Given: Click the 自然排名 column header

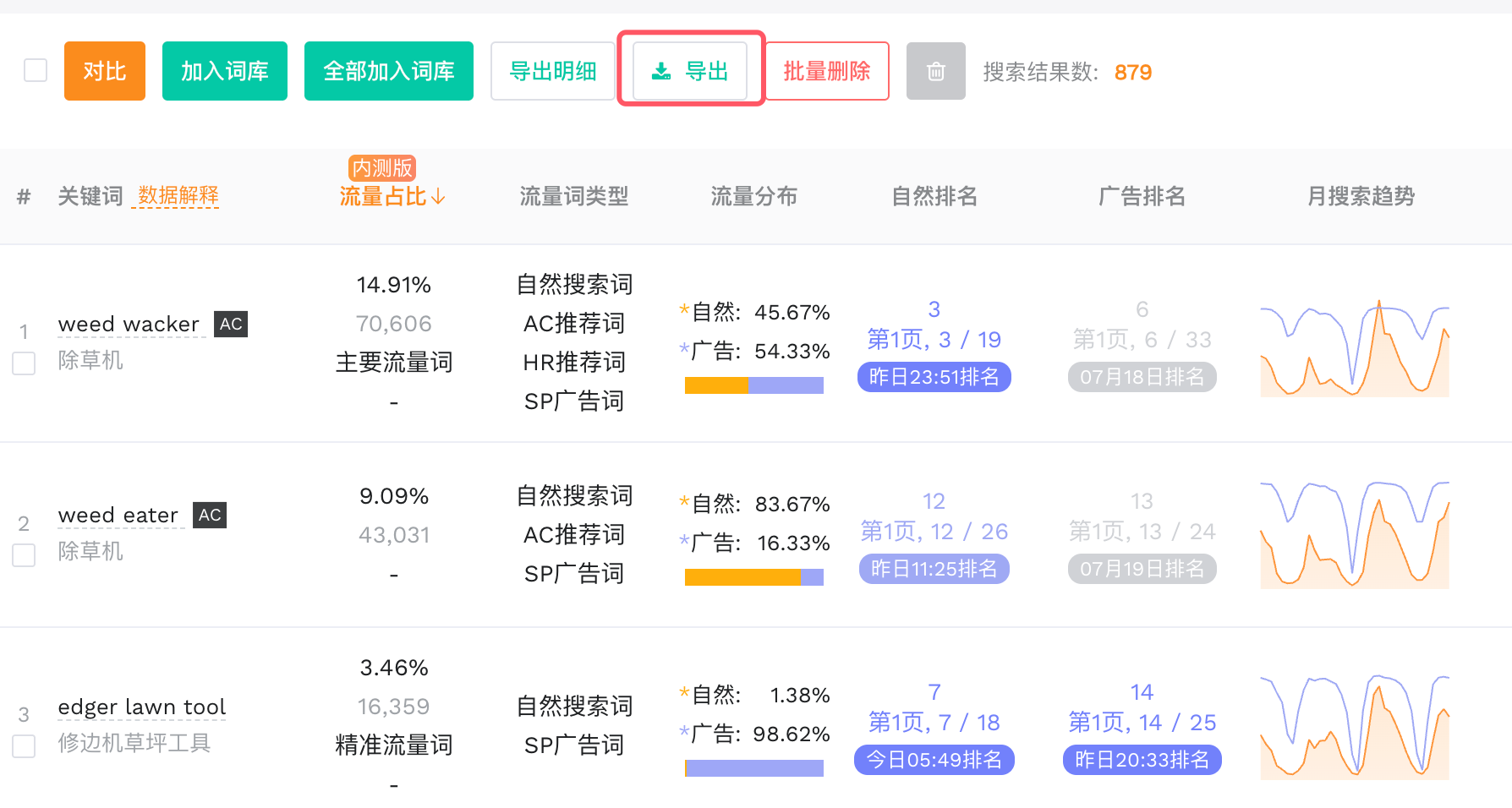Looking at the screenshot, I should tap(934, 197).
